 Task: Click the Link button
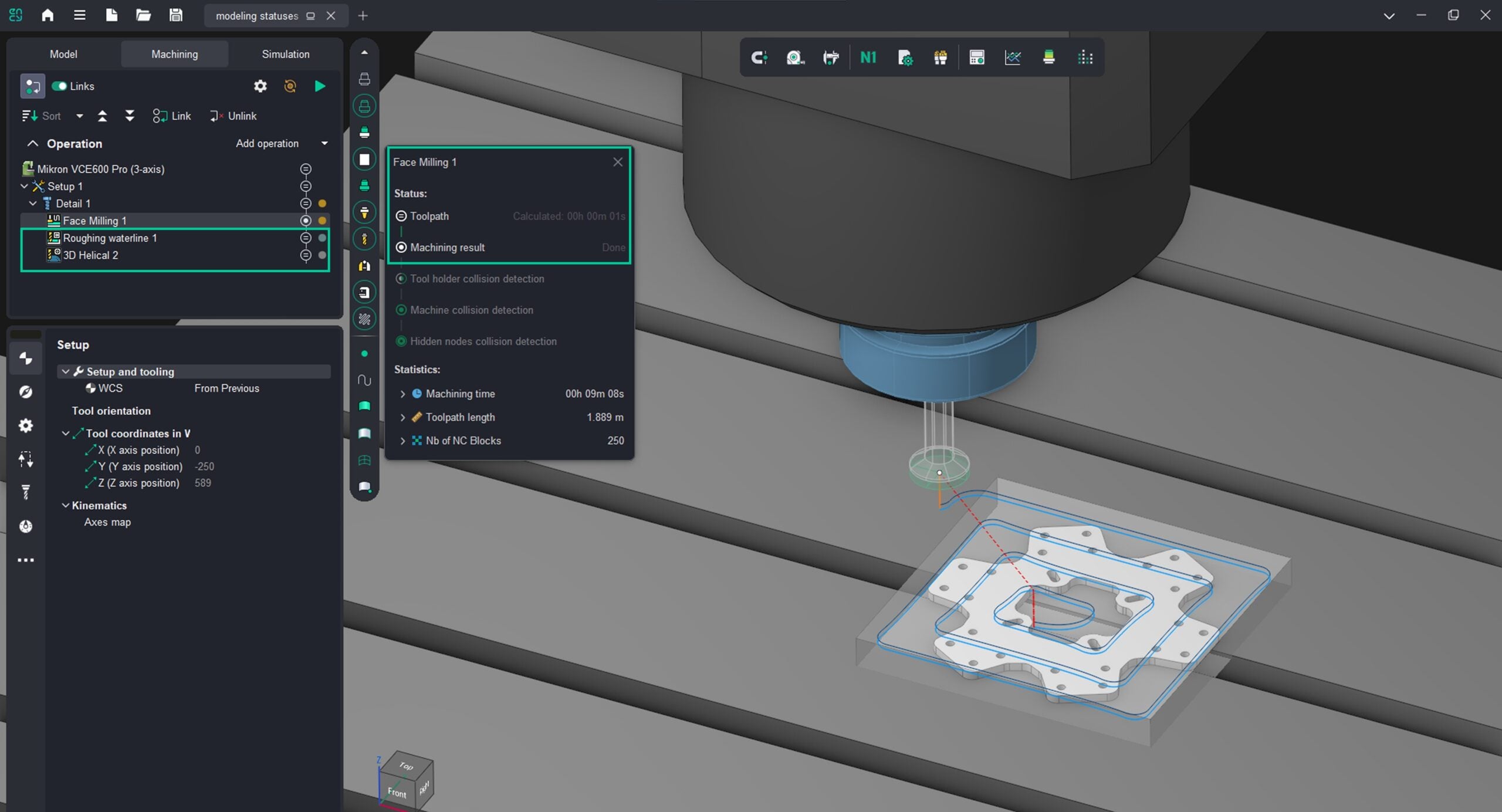pos(172,116)
